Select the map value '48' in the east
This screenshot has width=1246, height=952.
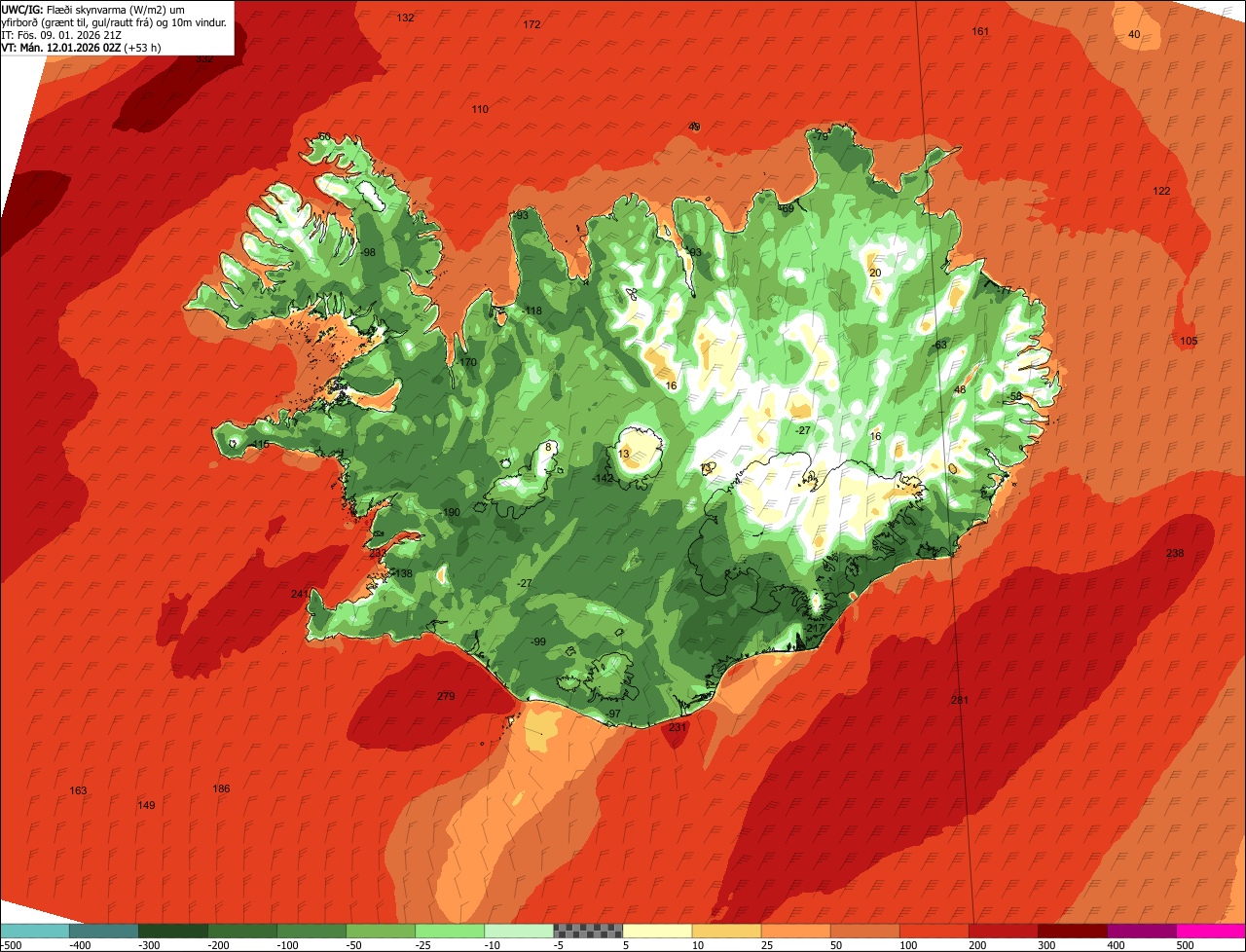point(960,389)
